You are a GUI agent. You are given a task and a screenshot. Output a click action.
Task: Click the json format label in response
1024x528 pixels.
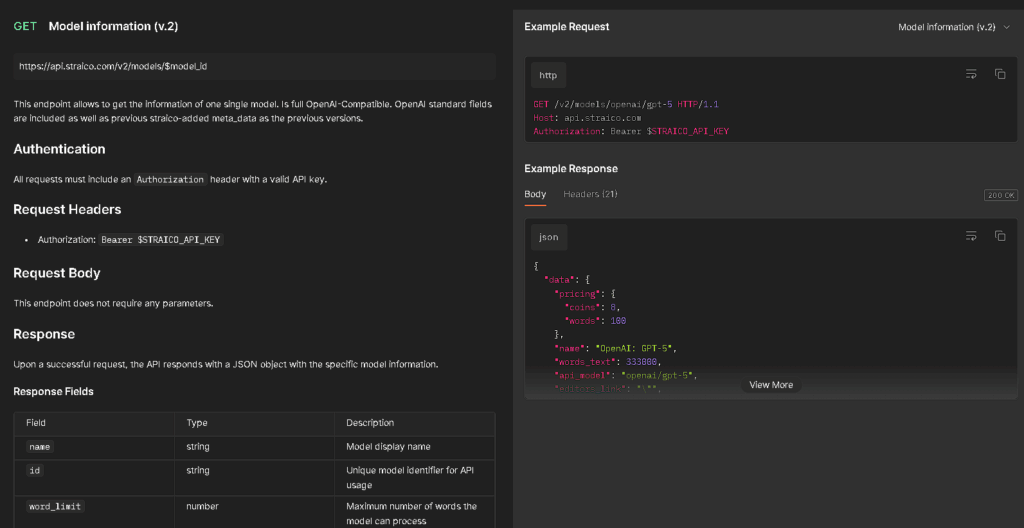click(548, 237)
